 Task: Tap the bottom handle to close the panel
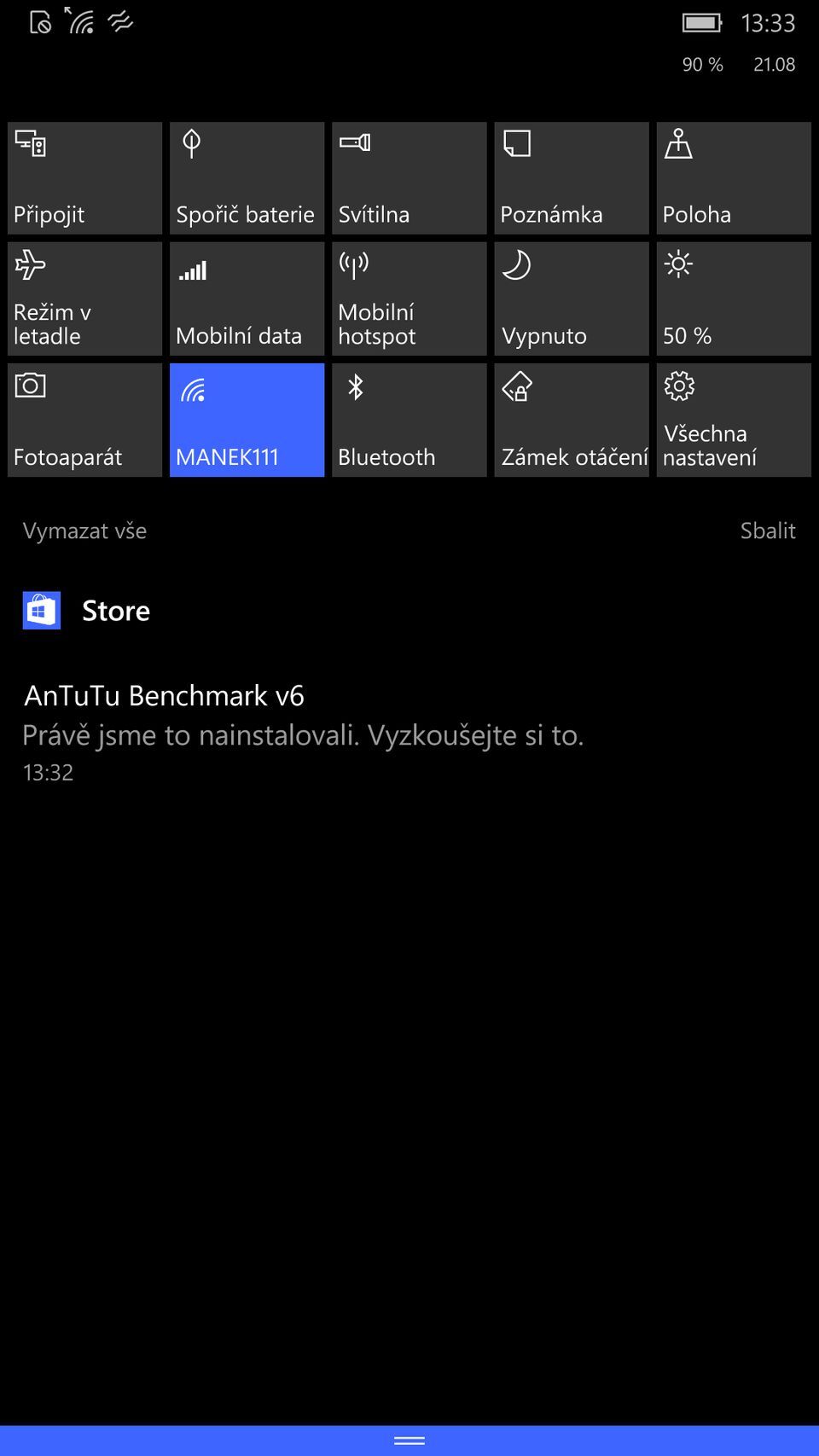click(x=409, y=1440)
